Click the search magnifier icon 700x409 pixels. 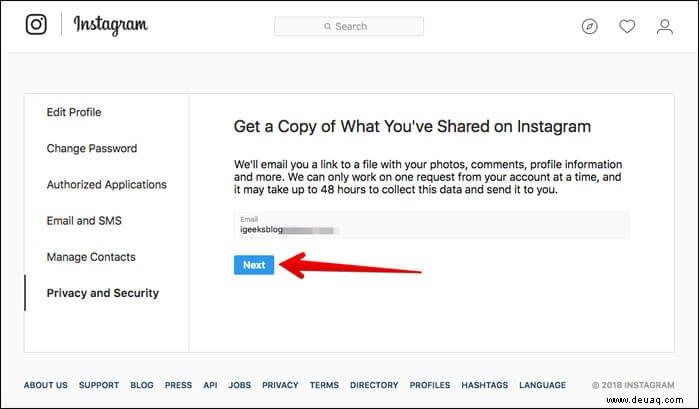coord(328,26)
